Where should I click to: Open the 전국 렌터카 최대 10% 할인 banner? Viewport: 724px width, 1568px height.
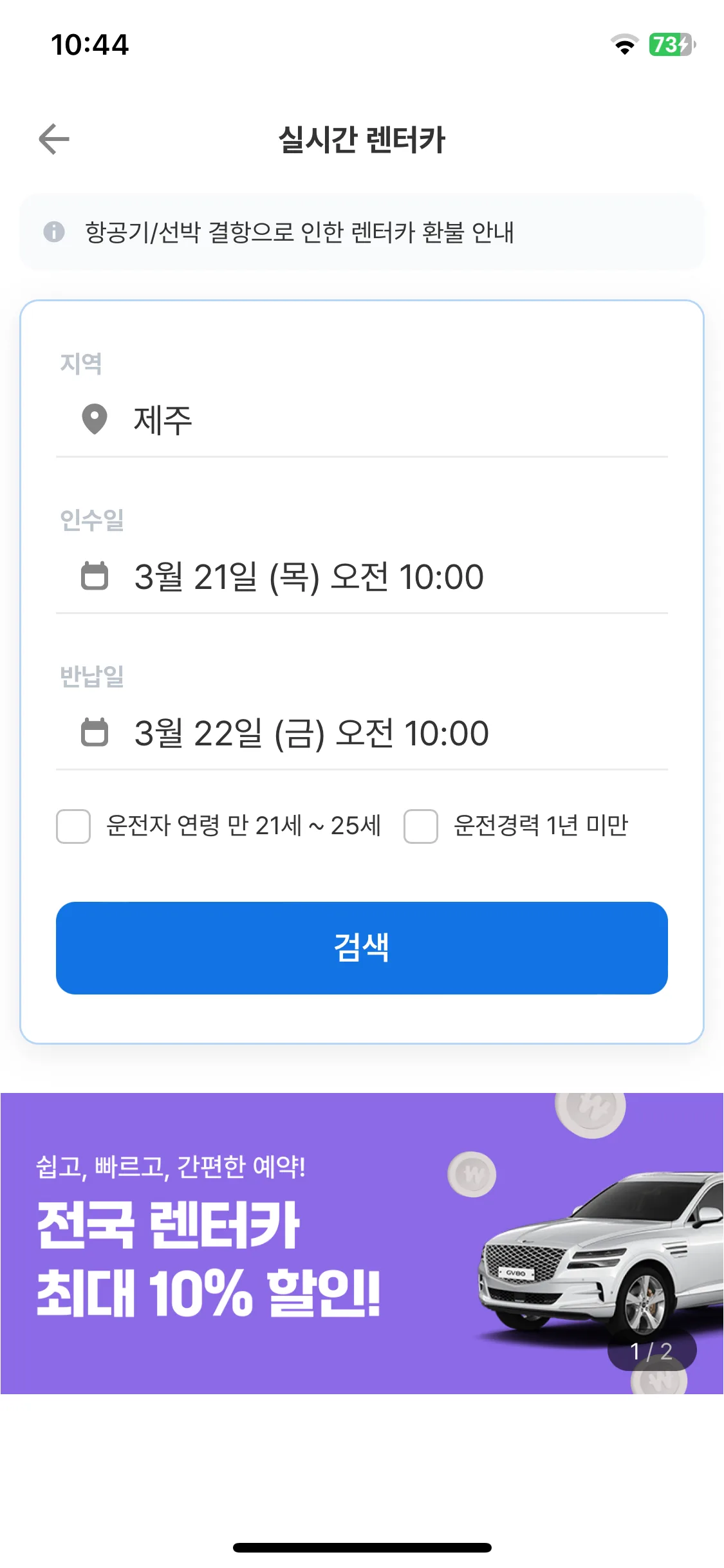click(362, 1244)
